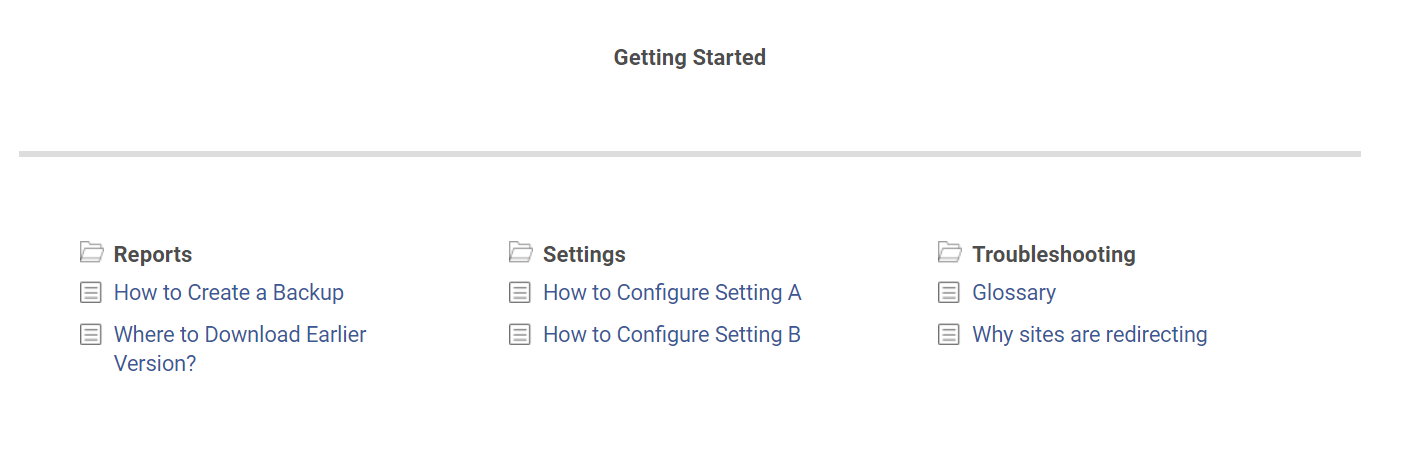The image size is (1401, 463).
Task: Open the Troubleshooting category
Action: [x=1053, y=255]
